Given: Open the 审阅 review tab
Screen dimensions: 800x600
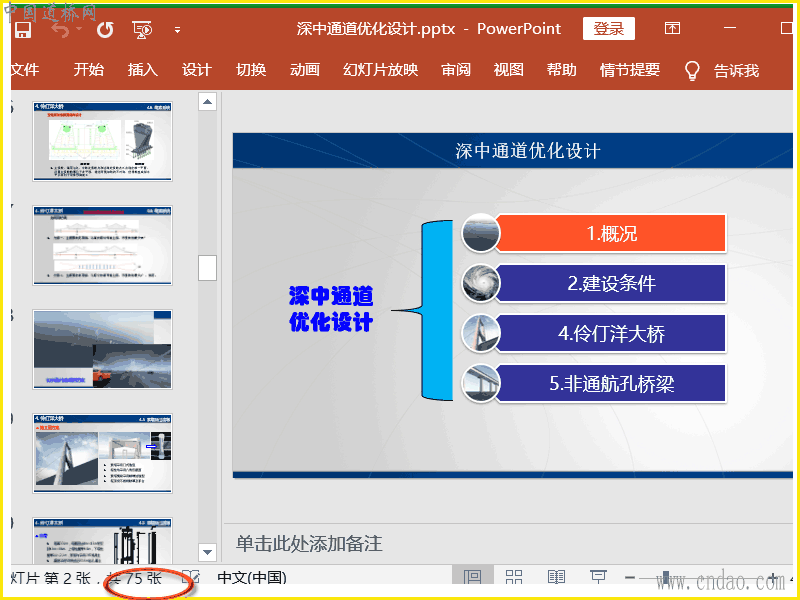Looking at the screenshot, I should 456,69.
